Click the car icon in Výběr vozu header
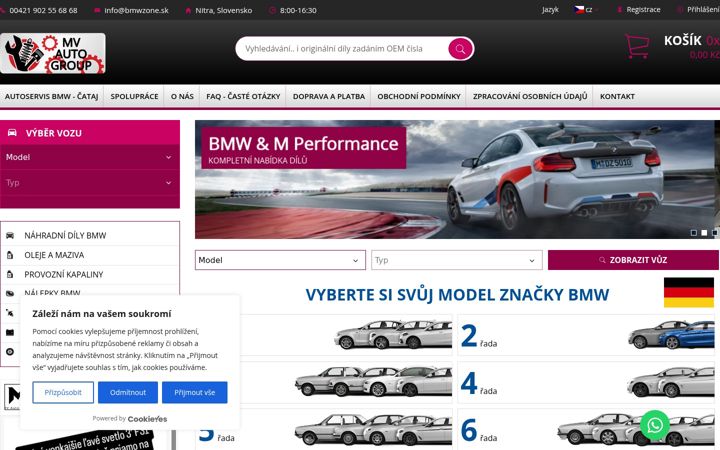The height and width of the screenshot is (450, 720). (12, 133)
